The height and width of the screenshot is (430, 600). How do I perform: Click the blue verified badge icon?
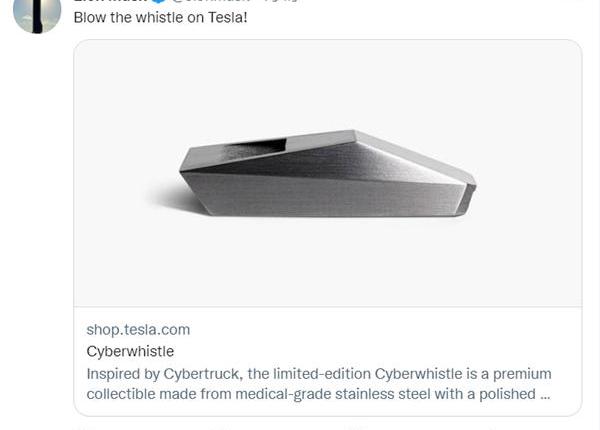(x=158, y=1)
